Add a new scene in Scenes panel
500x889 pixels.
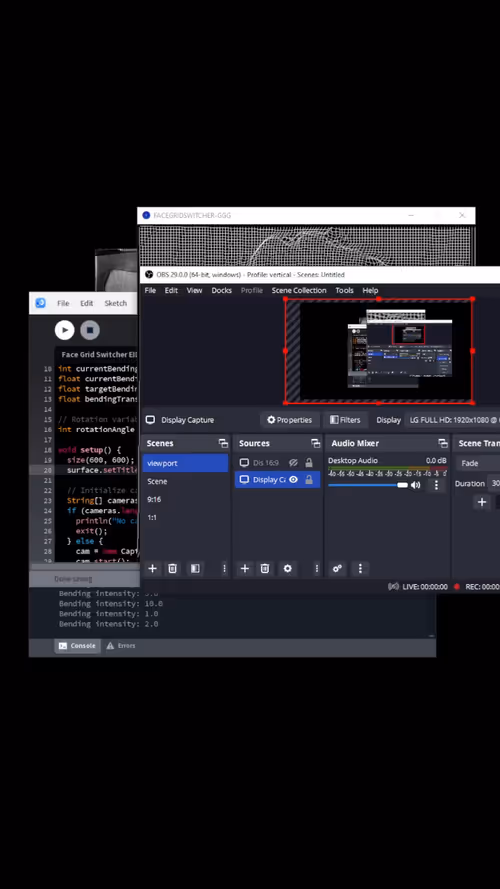152,568
